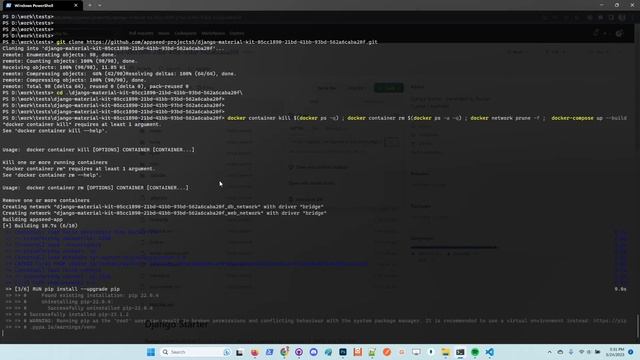Click 'Building appseed-app' output line
This screenshot has height=360, width=640.
click(33, 220)
